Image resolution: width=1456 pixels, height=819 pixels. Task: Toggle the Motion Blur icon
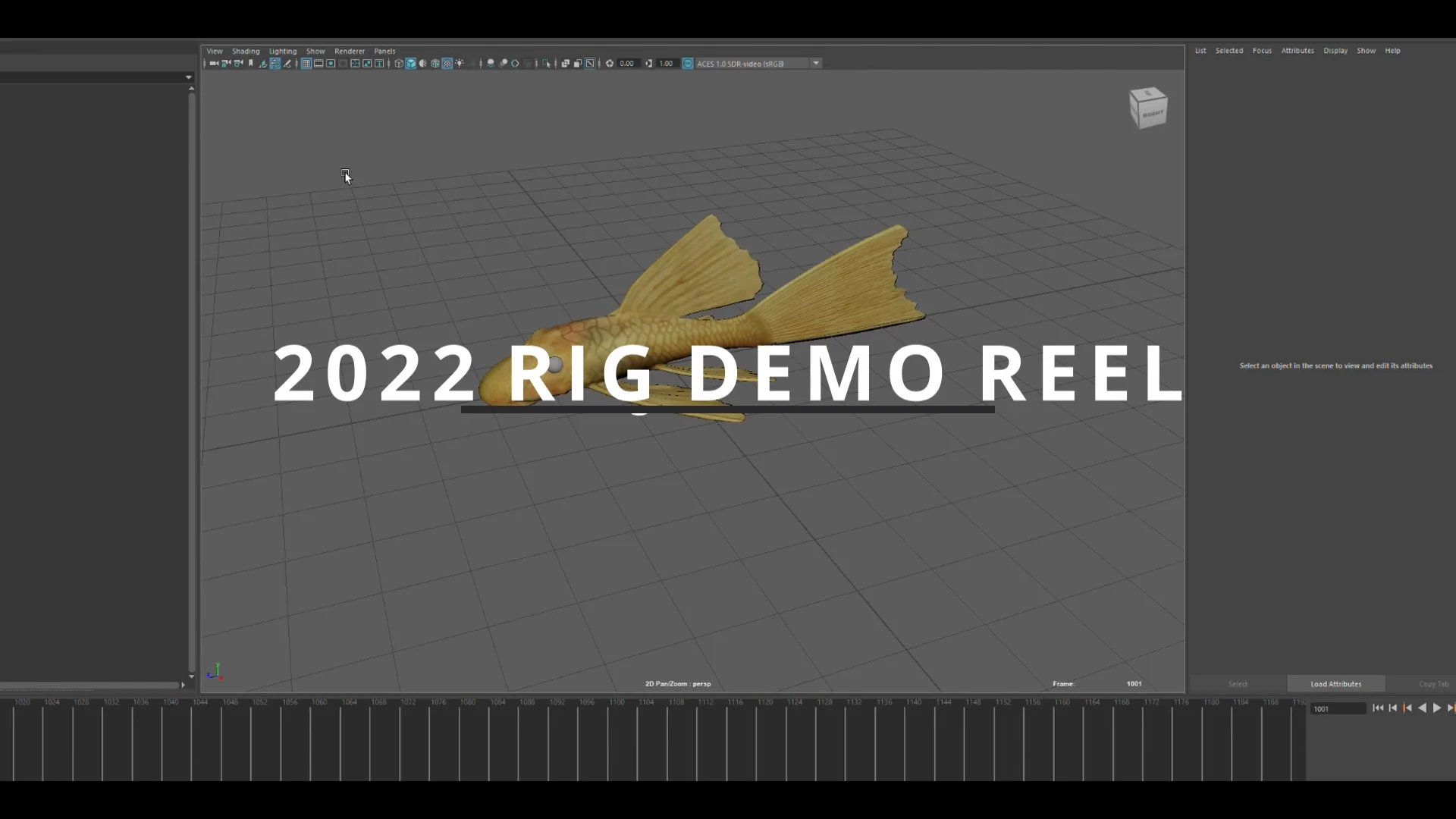(x=503, y=64)
